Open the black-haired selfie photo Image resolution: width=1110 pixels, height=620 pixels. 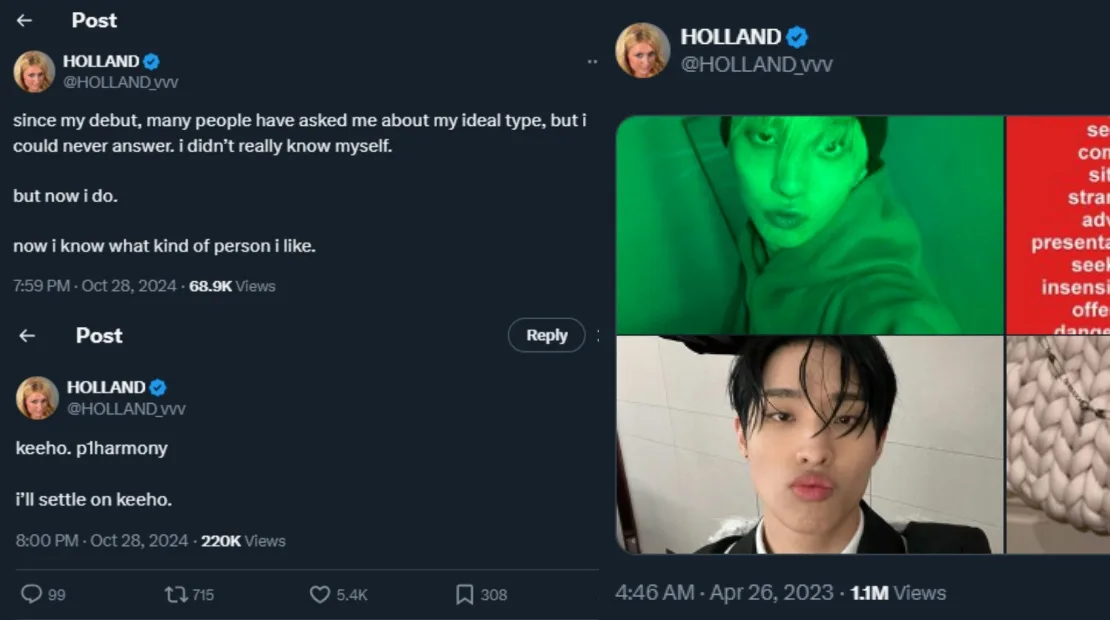pos(809,445)
